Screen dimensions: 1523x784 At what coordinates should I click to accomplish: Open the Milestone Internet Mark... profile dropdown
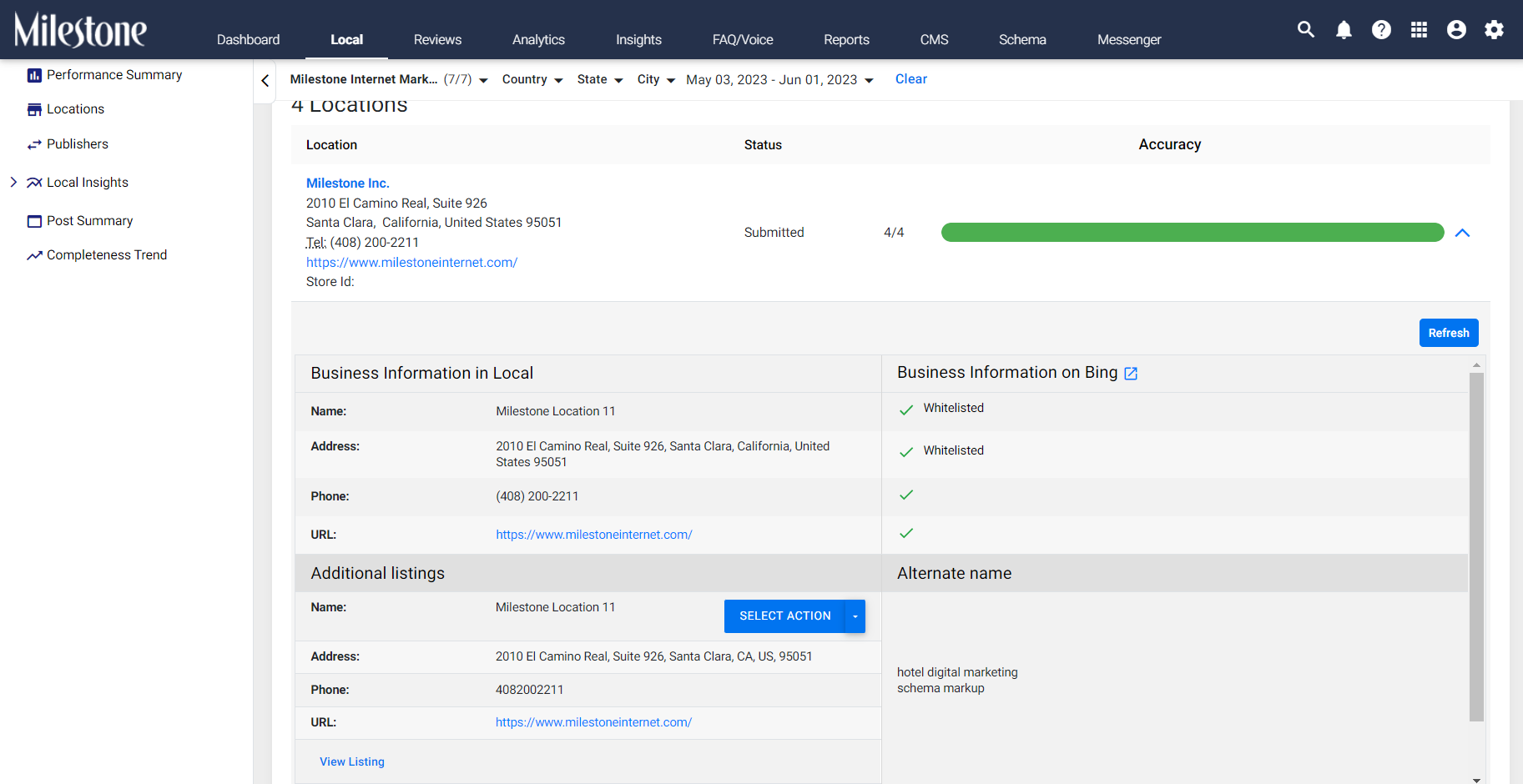click(389, 79)
